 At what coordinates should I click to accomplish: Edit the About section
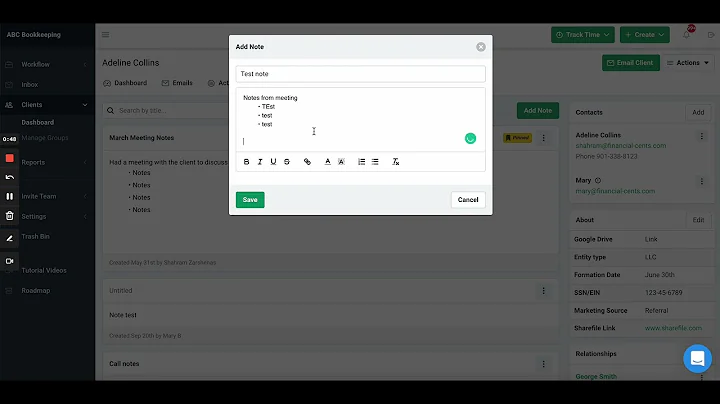(698, 220)
